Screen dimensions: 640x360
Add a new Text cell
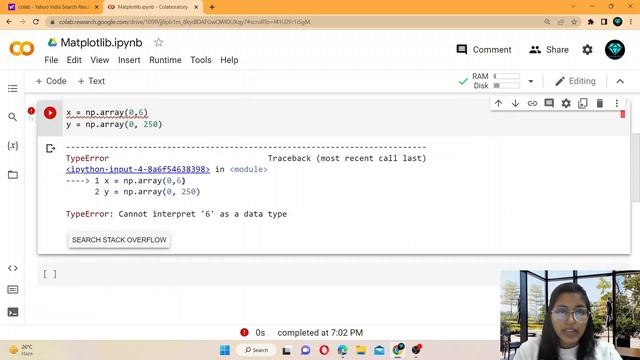(91, 81)
